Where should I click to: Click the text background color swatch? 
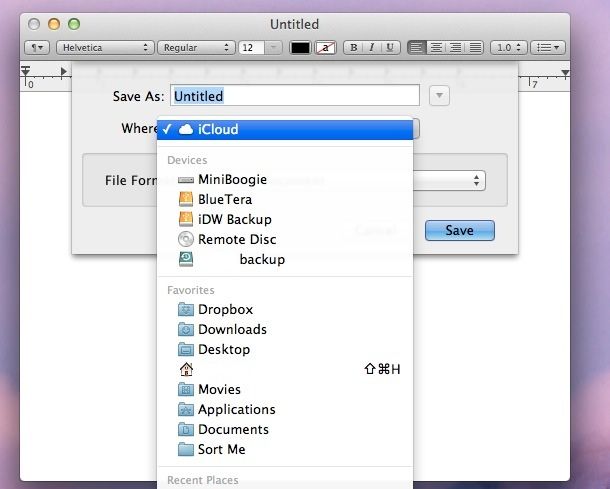tap(325, 47)
